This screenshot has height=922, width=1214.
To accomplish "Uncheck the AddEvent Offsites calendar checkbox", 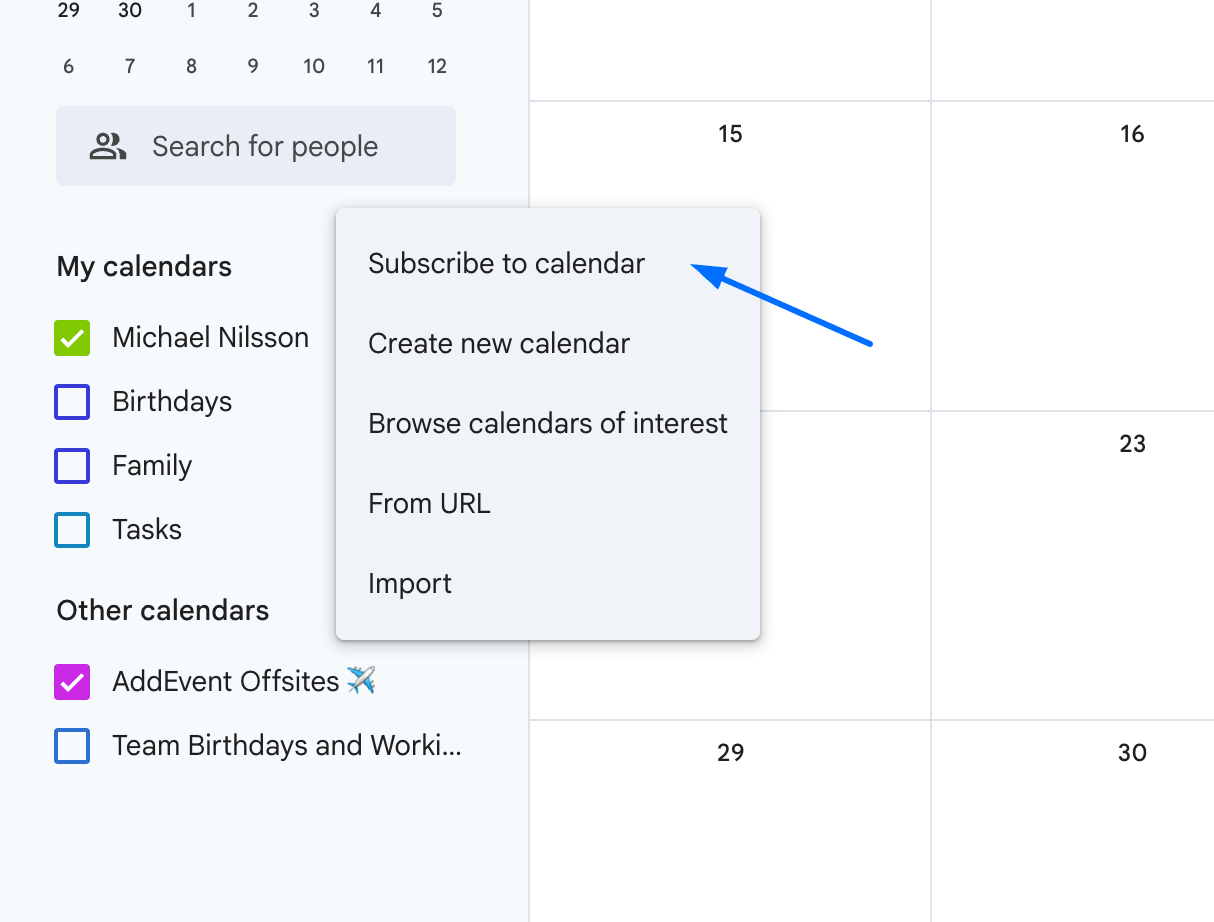I will pyautogui.click(x=72, y=682).
